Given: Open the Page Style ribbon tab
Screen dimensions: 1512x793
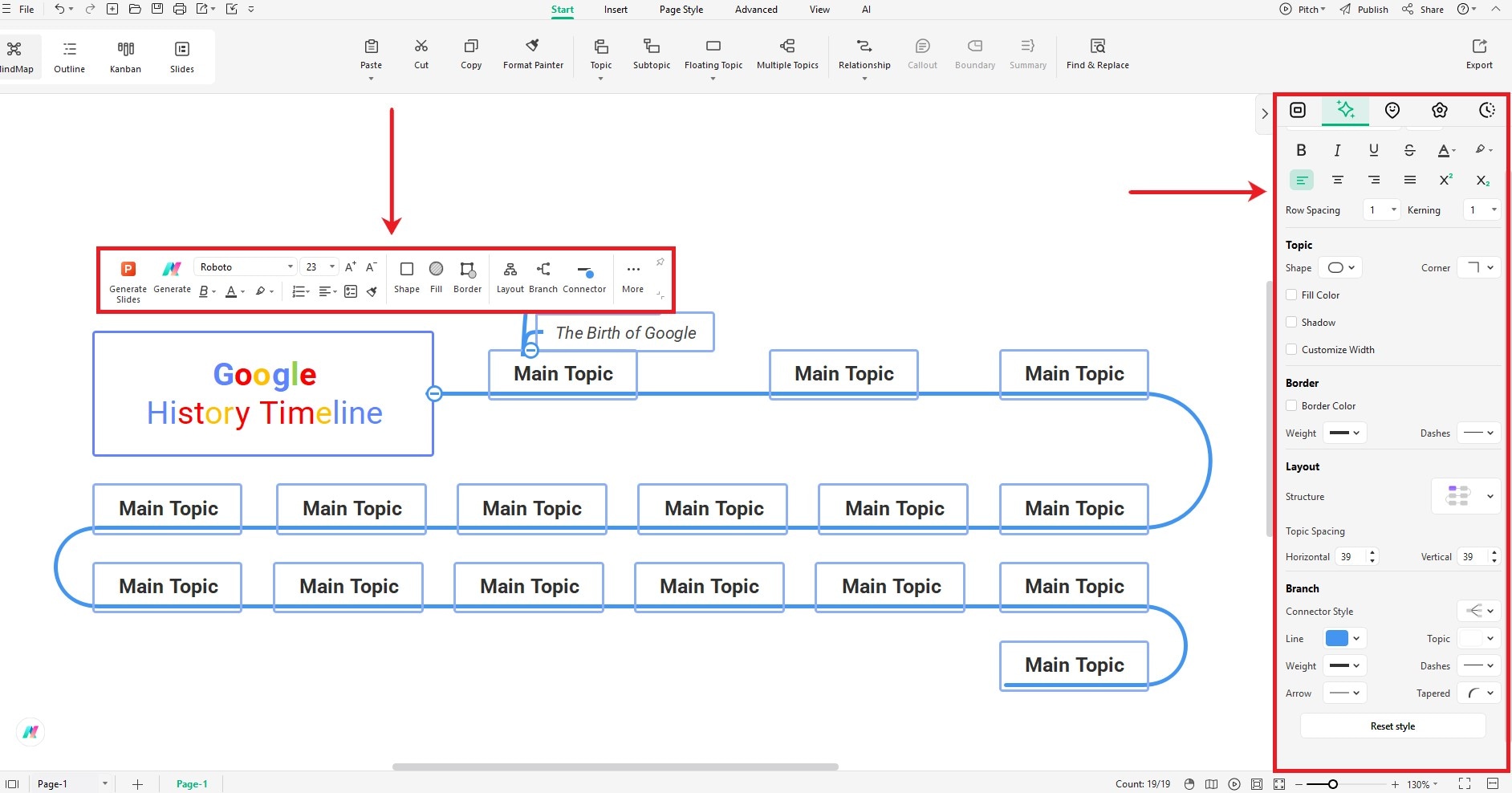Looking at the screenshot, I should [x=681, y=10].
